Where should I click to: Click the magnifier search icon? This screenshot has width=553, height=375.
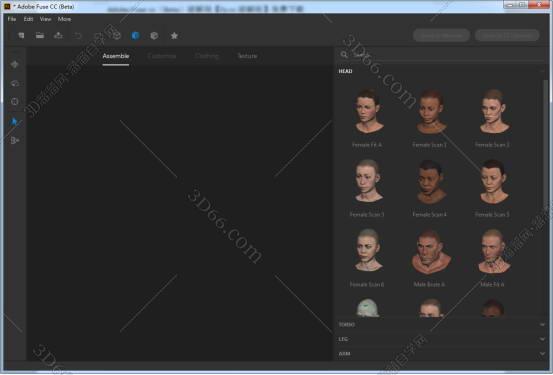[344, 55]
